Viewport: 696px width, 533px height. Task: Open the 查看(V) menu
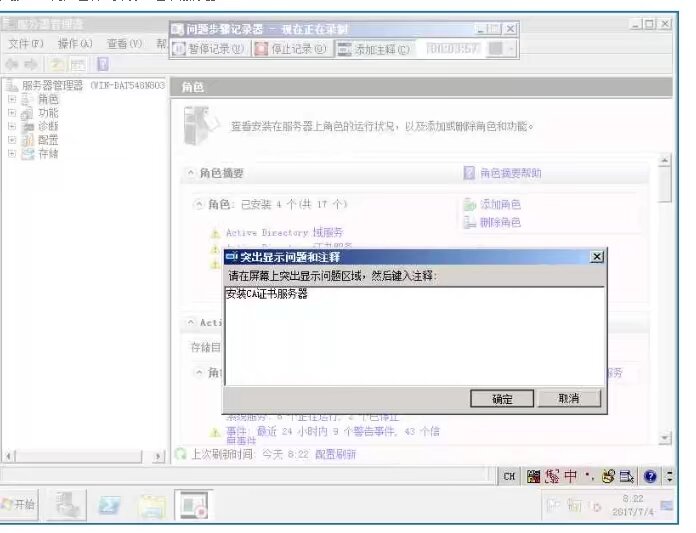(x=124, y=43)
